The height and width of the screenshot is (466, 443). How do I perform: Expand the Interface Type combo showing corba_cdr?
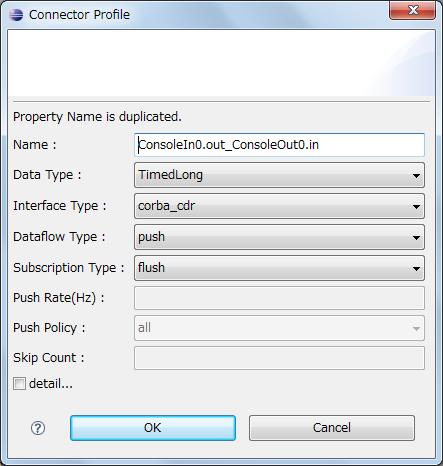279,206
